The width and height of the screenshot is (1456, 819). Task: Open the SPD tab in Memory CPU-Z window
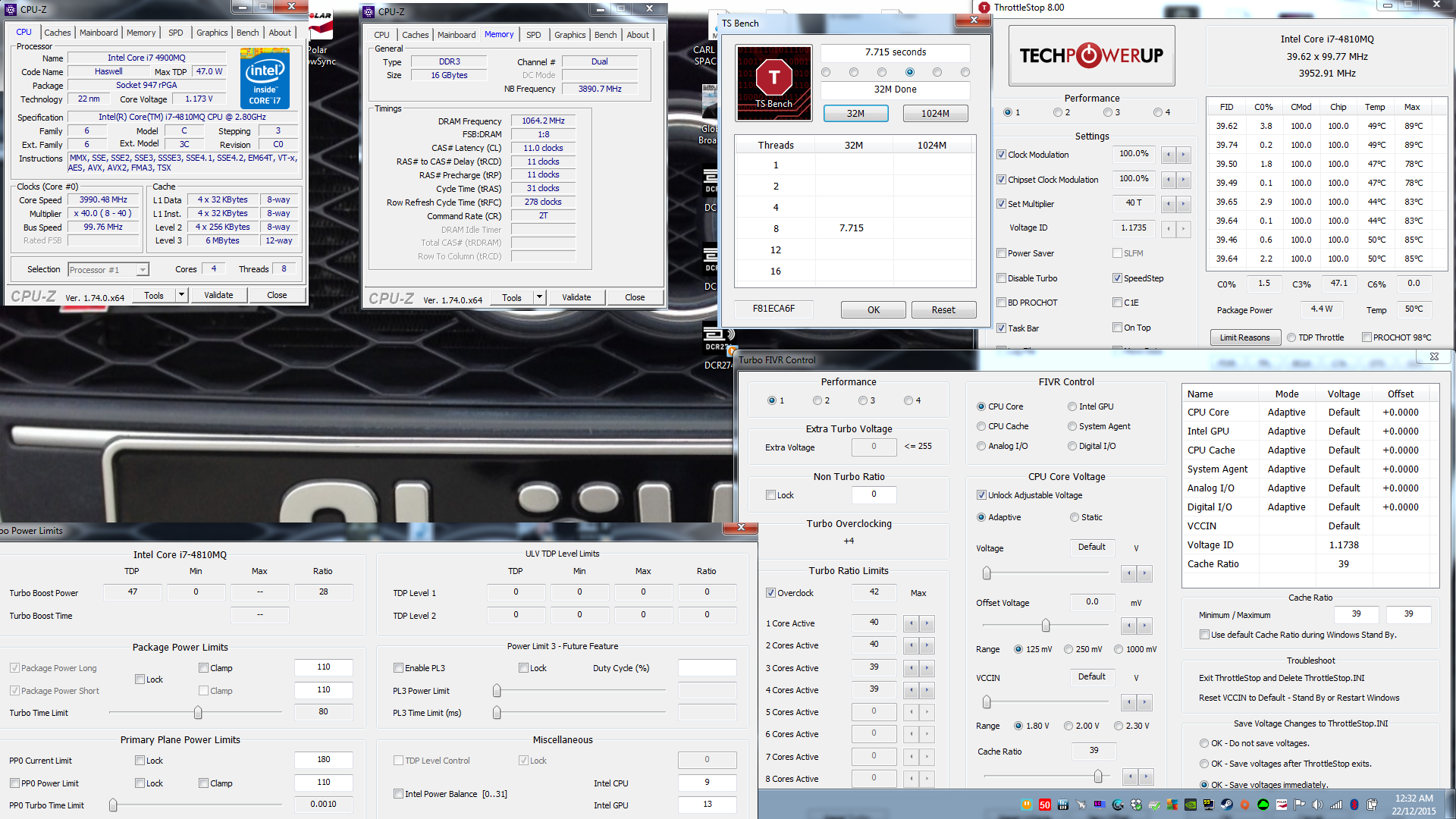coord(533,35)
